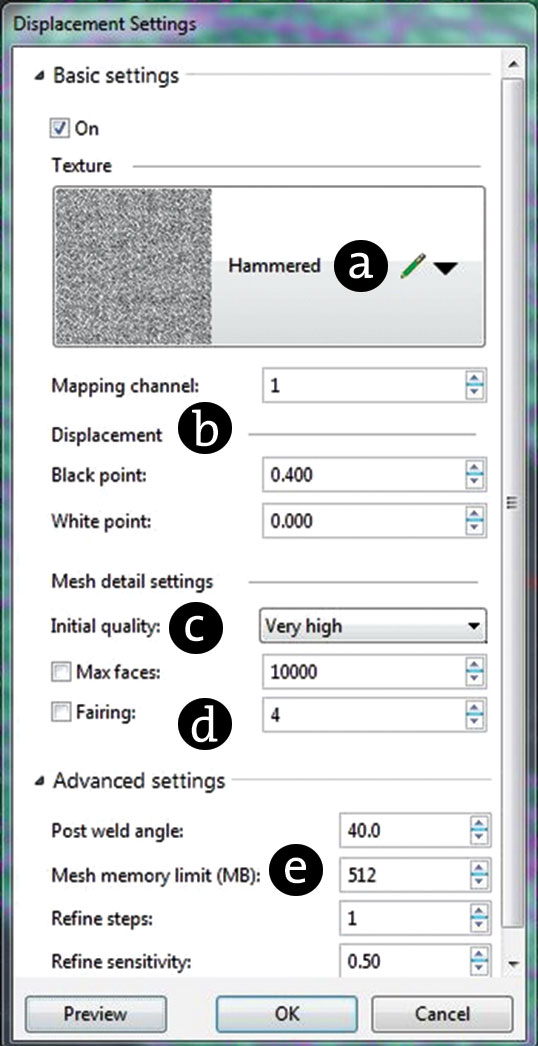Decrease Black point with down spinner
The width and height of the screenshot is (538, 1046).
tap(475, 482)
